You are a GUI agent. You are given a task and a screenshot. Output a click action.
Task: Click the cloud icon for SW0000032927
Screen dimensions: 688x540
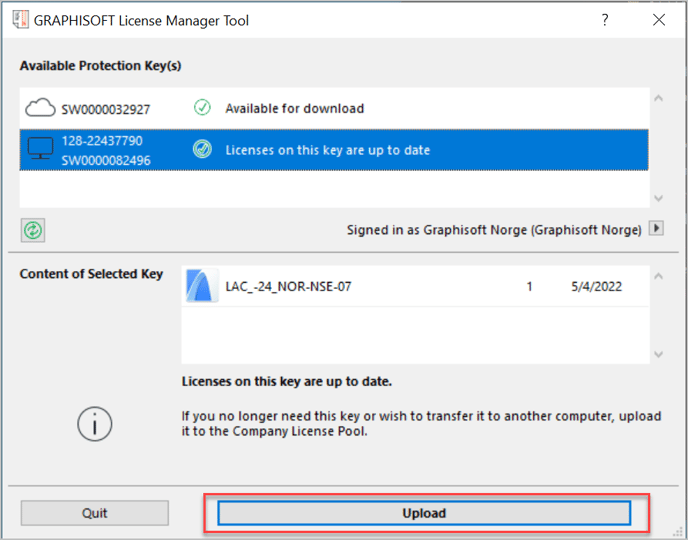pyautogui.click(x=40, y=108)
